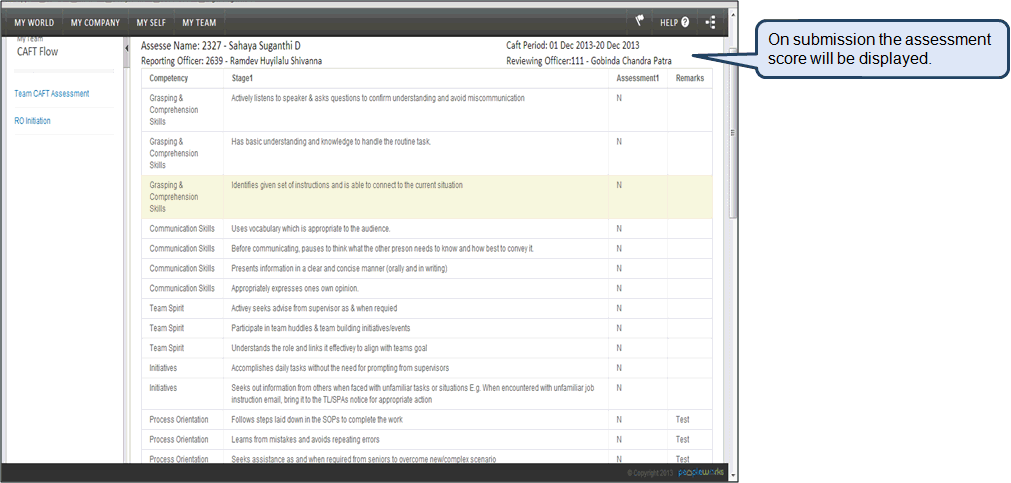Select row 'Has basic understanding and knowledge'
This screenshot has height=483, width=1011.
(427, 153)
